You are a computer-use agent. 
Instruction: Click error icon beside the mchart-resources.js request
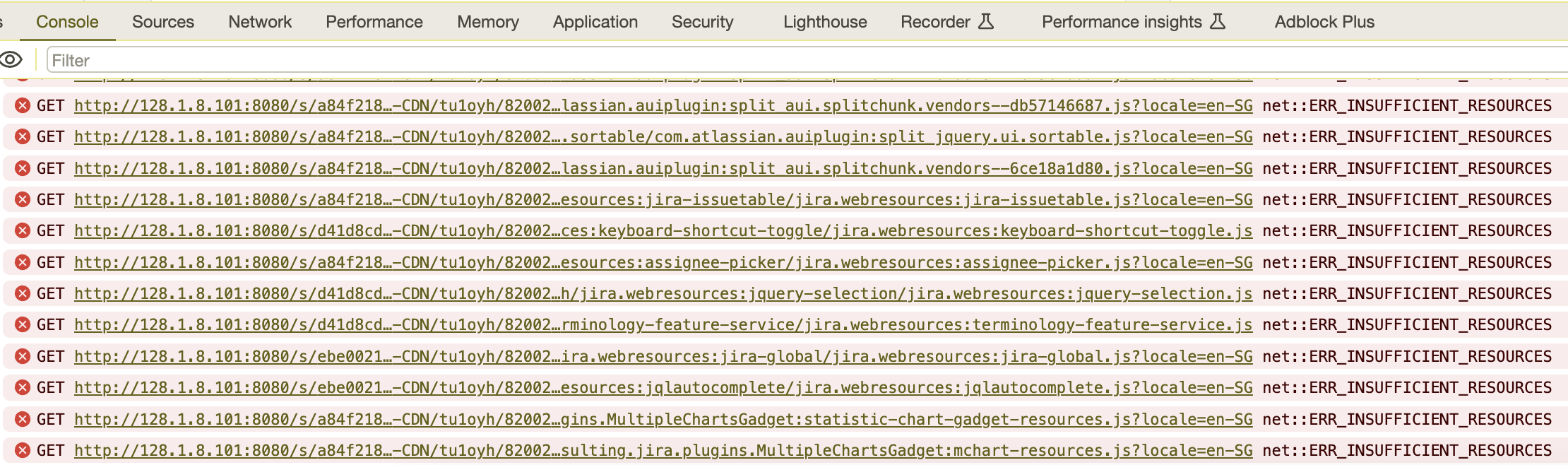pos(23,451)
